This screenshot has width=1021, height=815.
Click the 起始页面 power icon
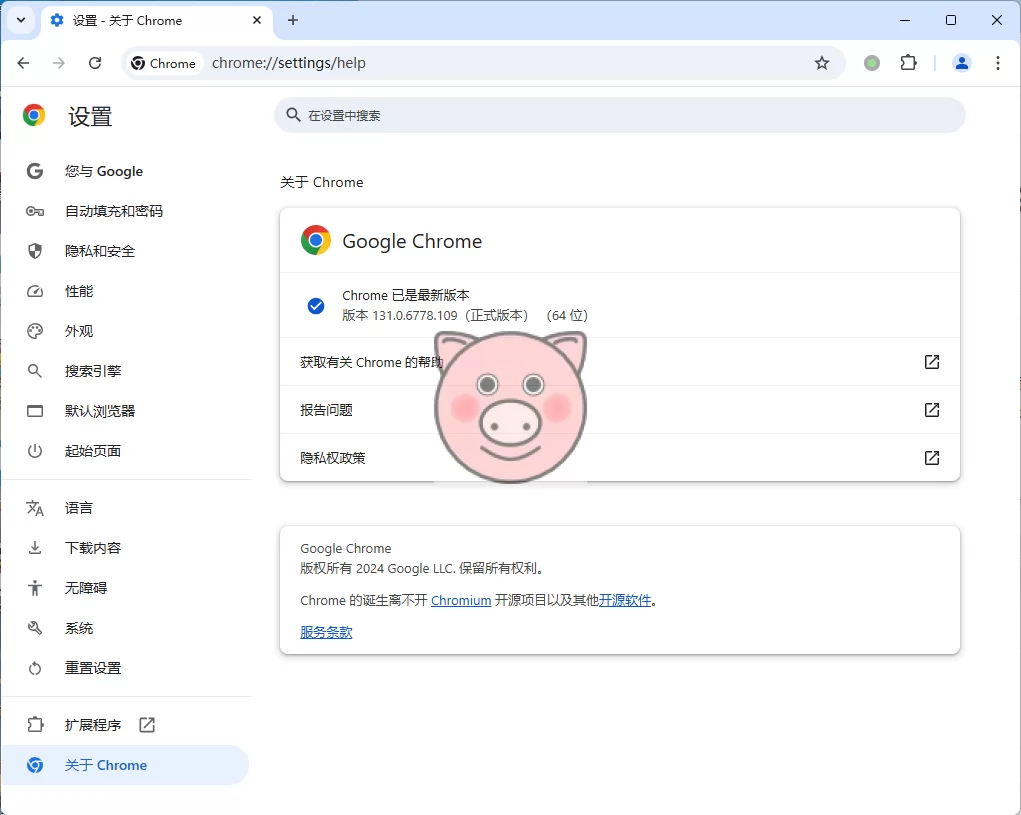point(35,451)
